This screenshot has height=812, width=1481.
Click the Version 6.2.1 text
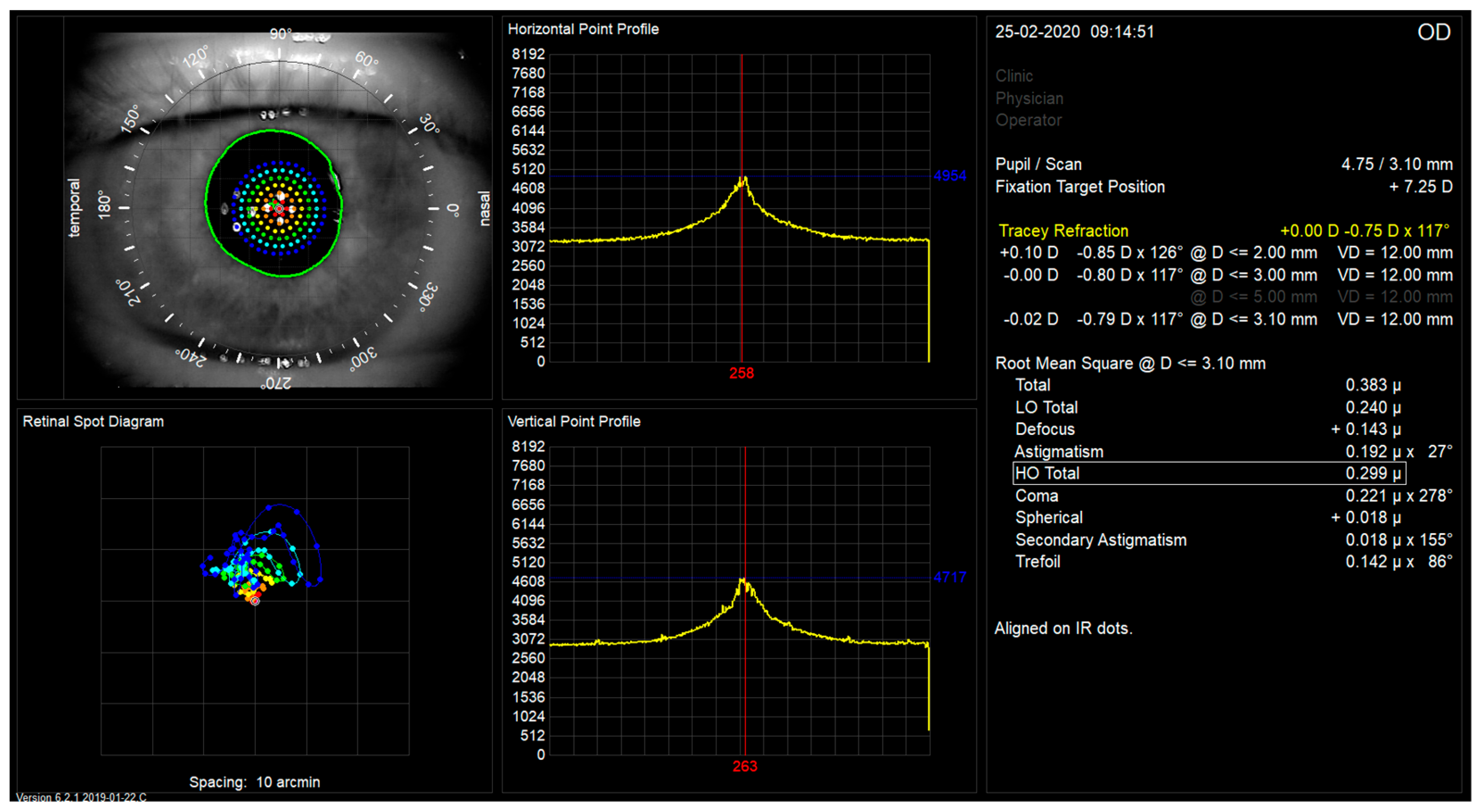81,797
